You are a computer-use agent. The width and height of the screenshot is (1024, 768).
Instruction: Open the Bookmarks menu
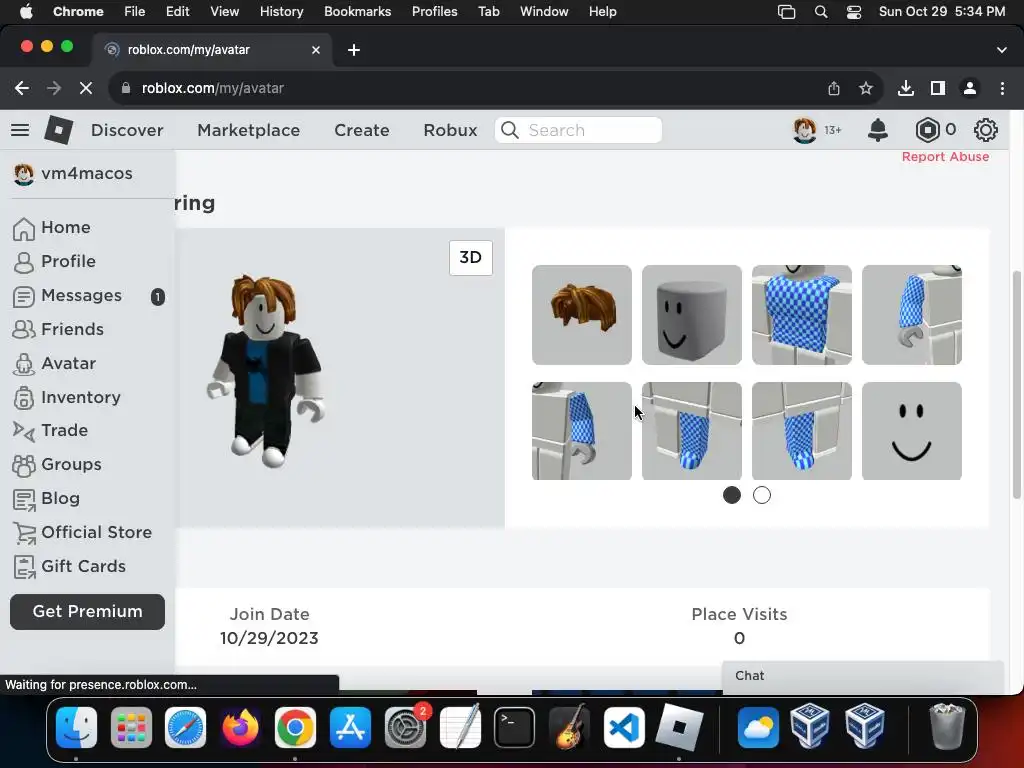(357, 11)
